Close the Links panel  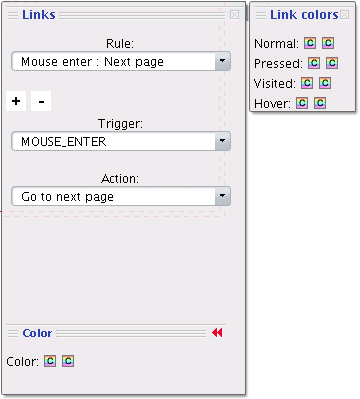(234, 15)
